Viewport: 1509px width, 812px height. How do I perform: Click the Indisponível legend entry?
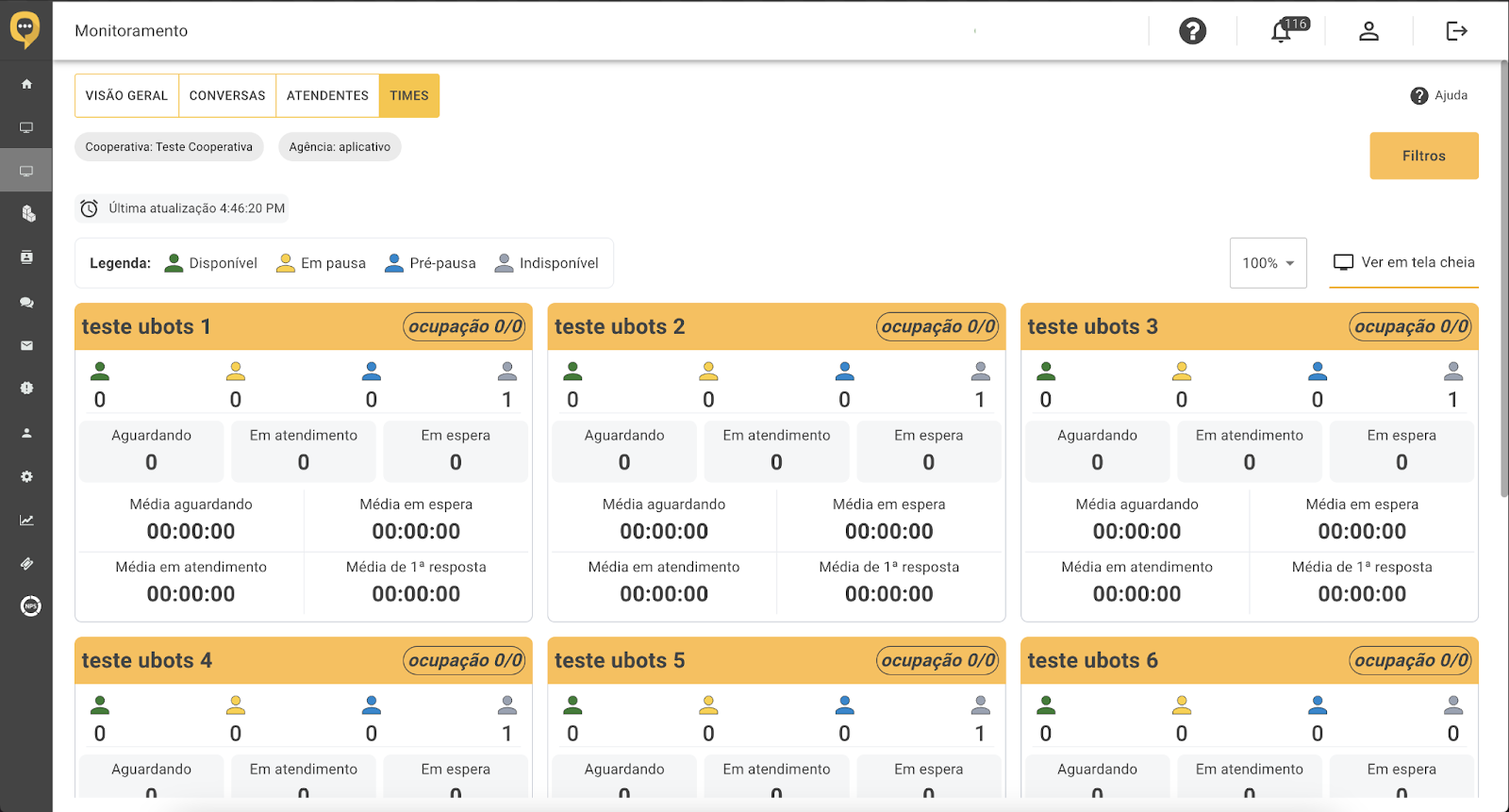click(547, 263)
